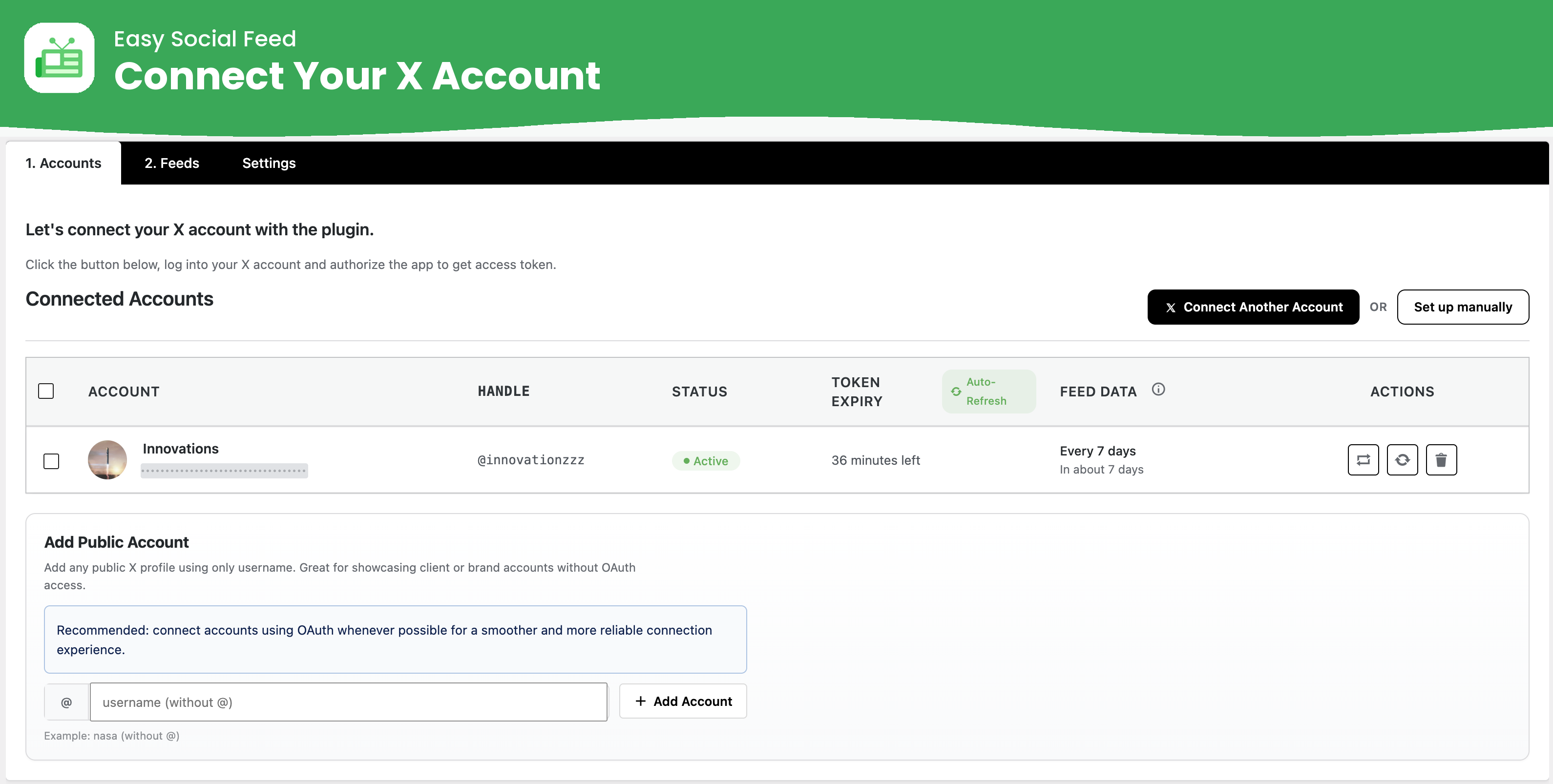The height and width of the screenshot is (784, 1553).
Task: Click the 'In about 7 days' text
Action: (x=1101, y=470)
